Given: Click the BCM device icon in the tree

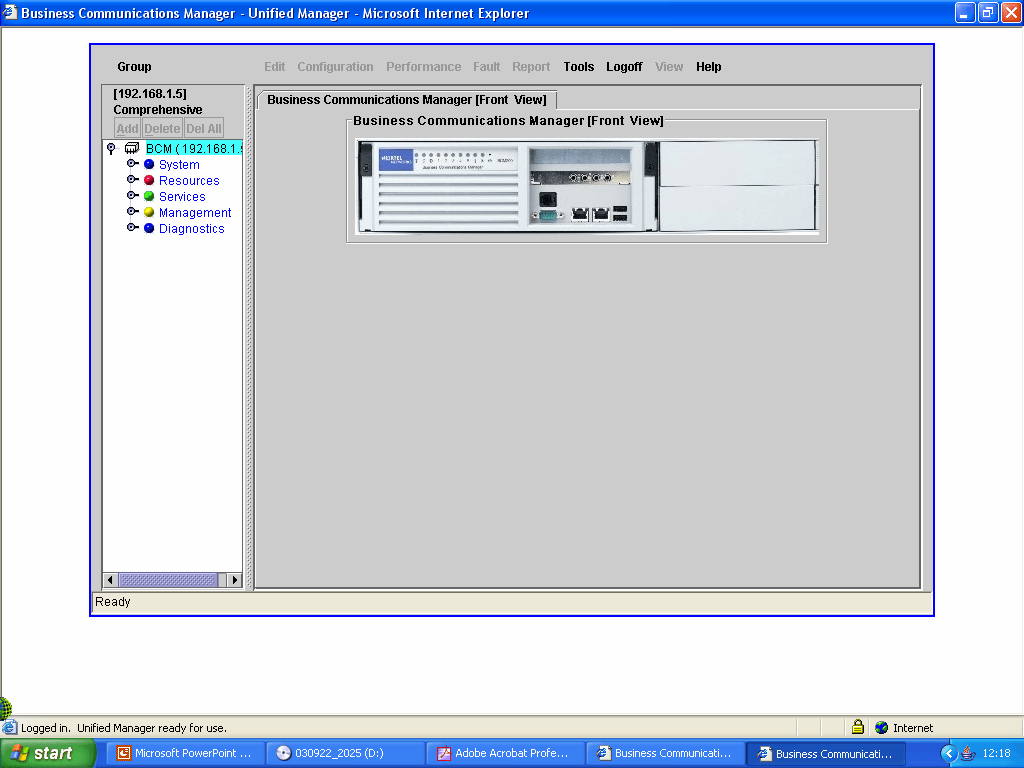Looking at the screenshot, I should (132, 148).
